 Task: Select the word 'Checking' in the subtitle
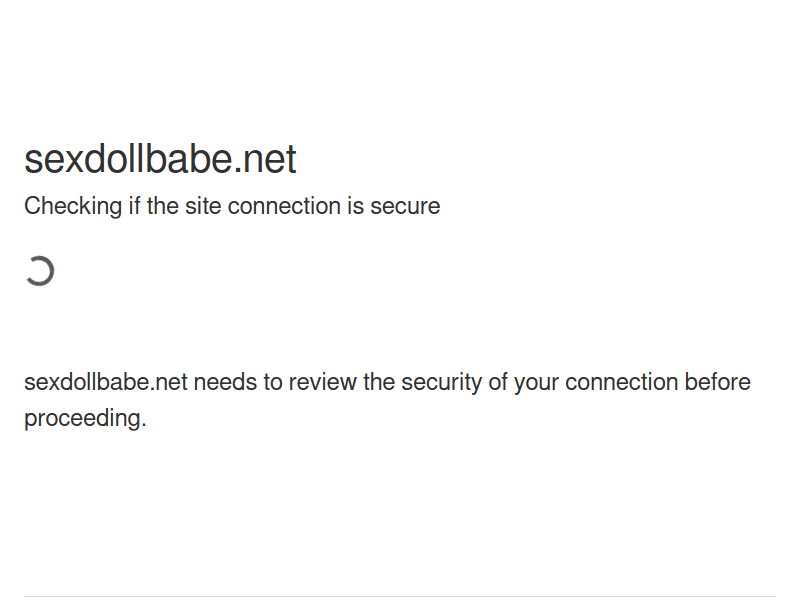coord(73,207)
